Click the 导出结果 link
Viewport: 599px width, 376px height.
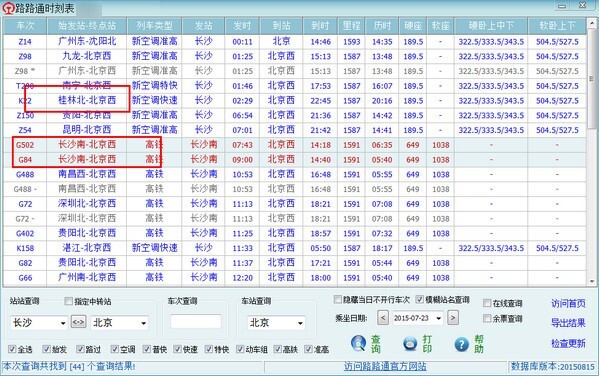tap(568, 323)
